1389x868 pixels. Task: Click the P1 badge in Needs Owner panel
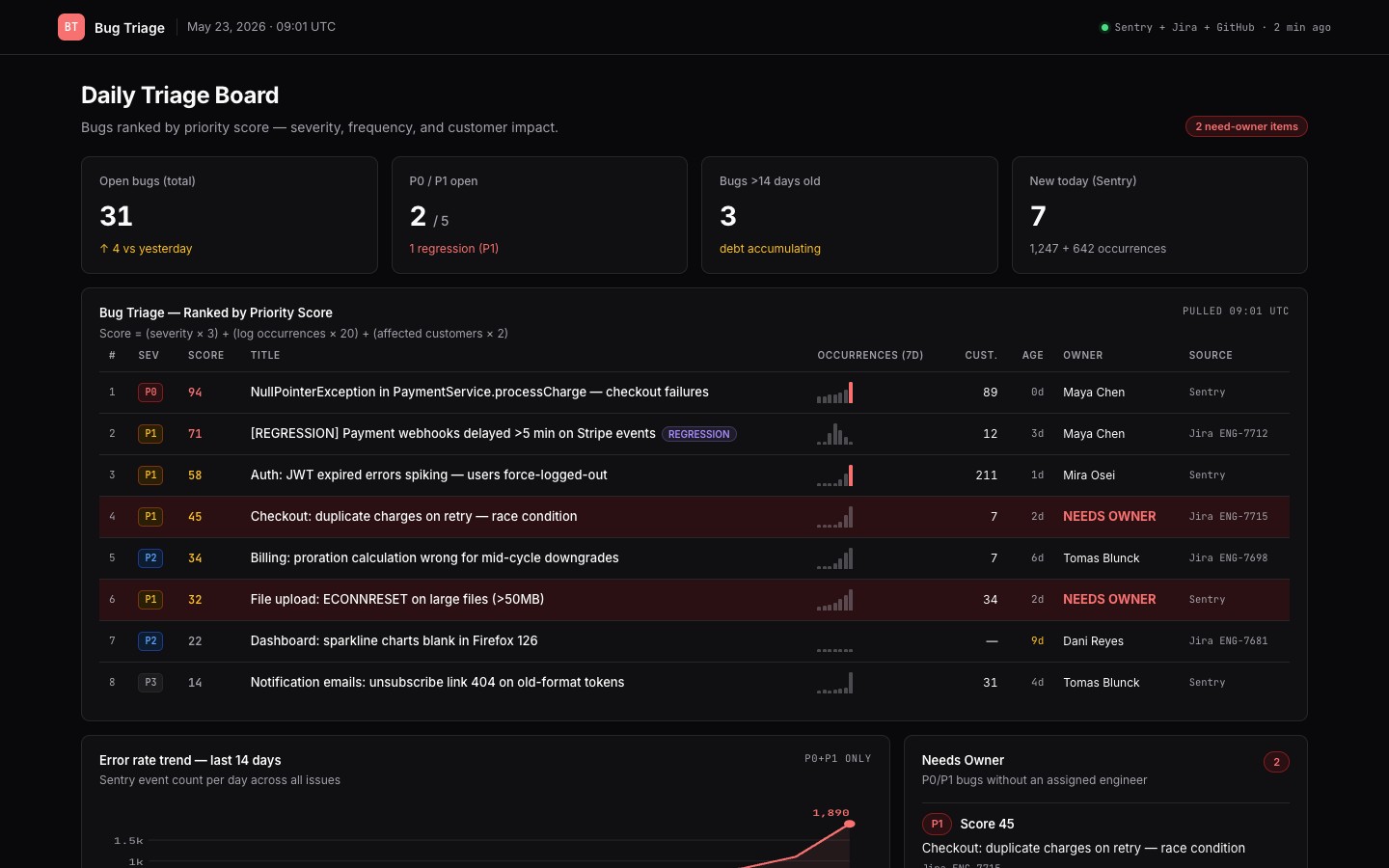click(937, 824)
